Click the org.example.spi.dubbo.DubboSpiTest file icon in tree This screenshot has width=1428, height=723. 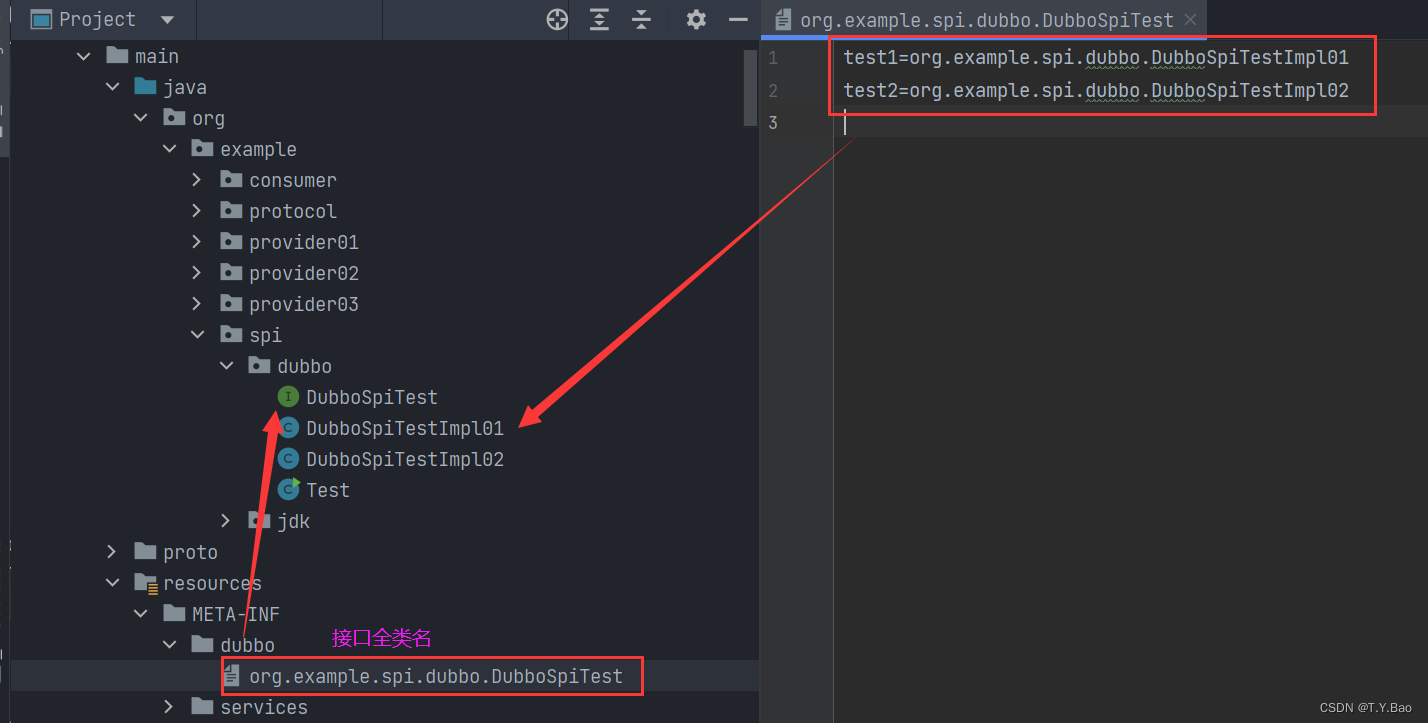[x=232, y=676]
